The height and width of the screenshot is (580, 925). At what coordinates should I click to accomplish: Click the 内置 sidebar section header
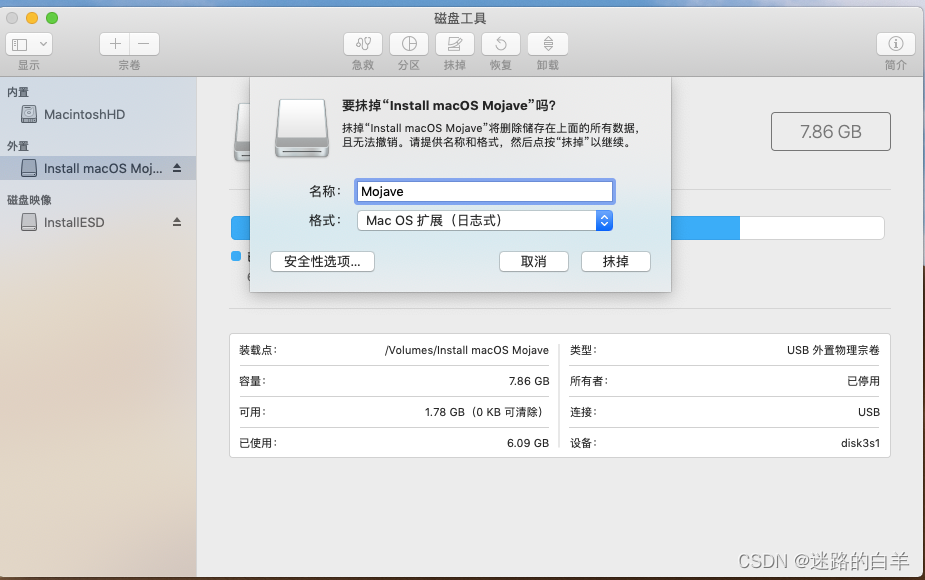click(x=18, y=92)
